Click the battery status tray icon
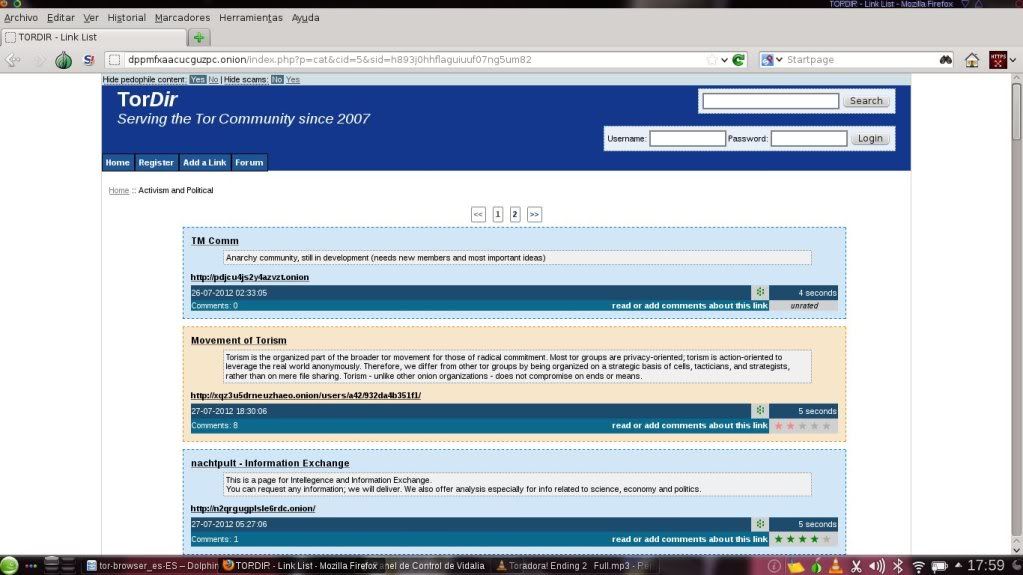Image resolution: width=1023 pixels, height=575 pixels. click(939, 566)
